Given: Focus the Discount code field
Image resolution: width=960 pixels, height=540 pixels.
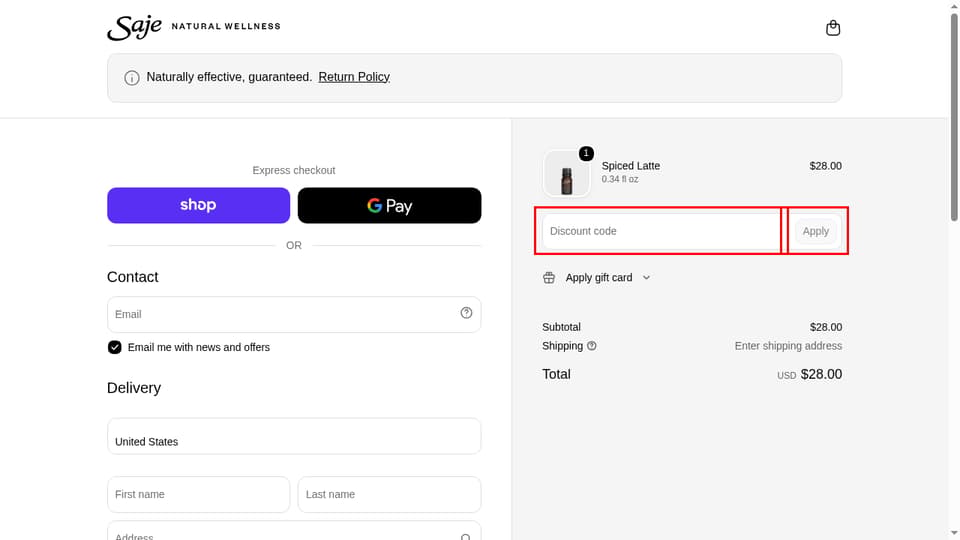Looking at the screenshot, I should pyautogui.click(x=661, y=231).
